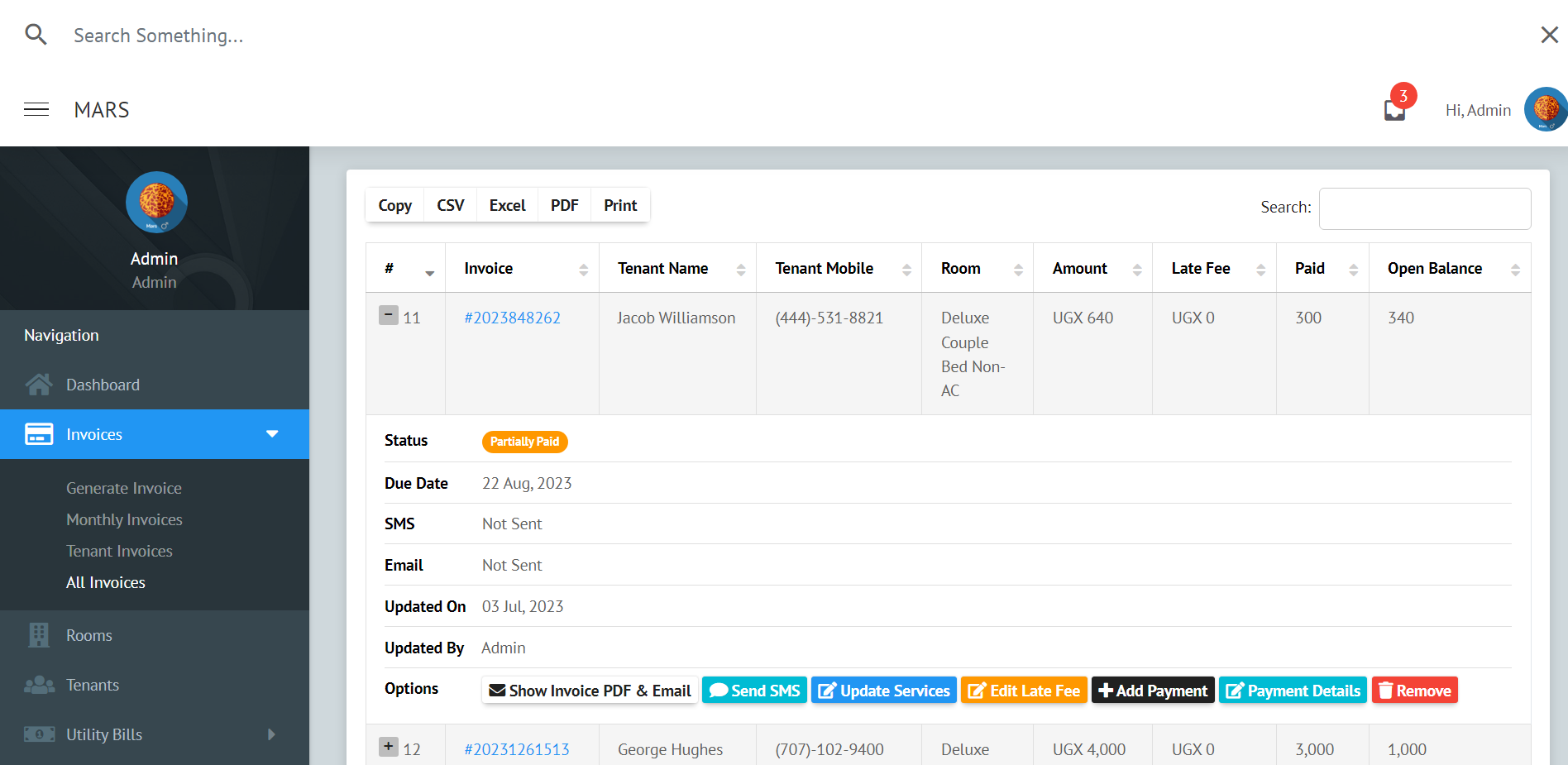Click Show Invoice PDF & Email button

[590, 691]
